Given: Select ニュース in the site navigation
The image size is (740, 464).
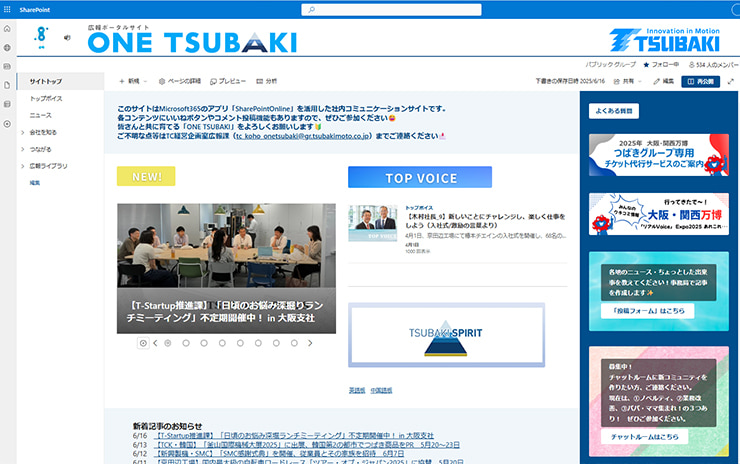Looking at the screenshot, I should coord(41,115).
